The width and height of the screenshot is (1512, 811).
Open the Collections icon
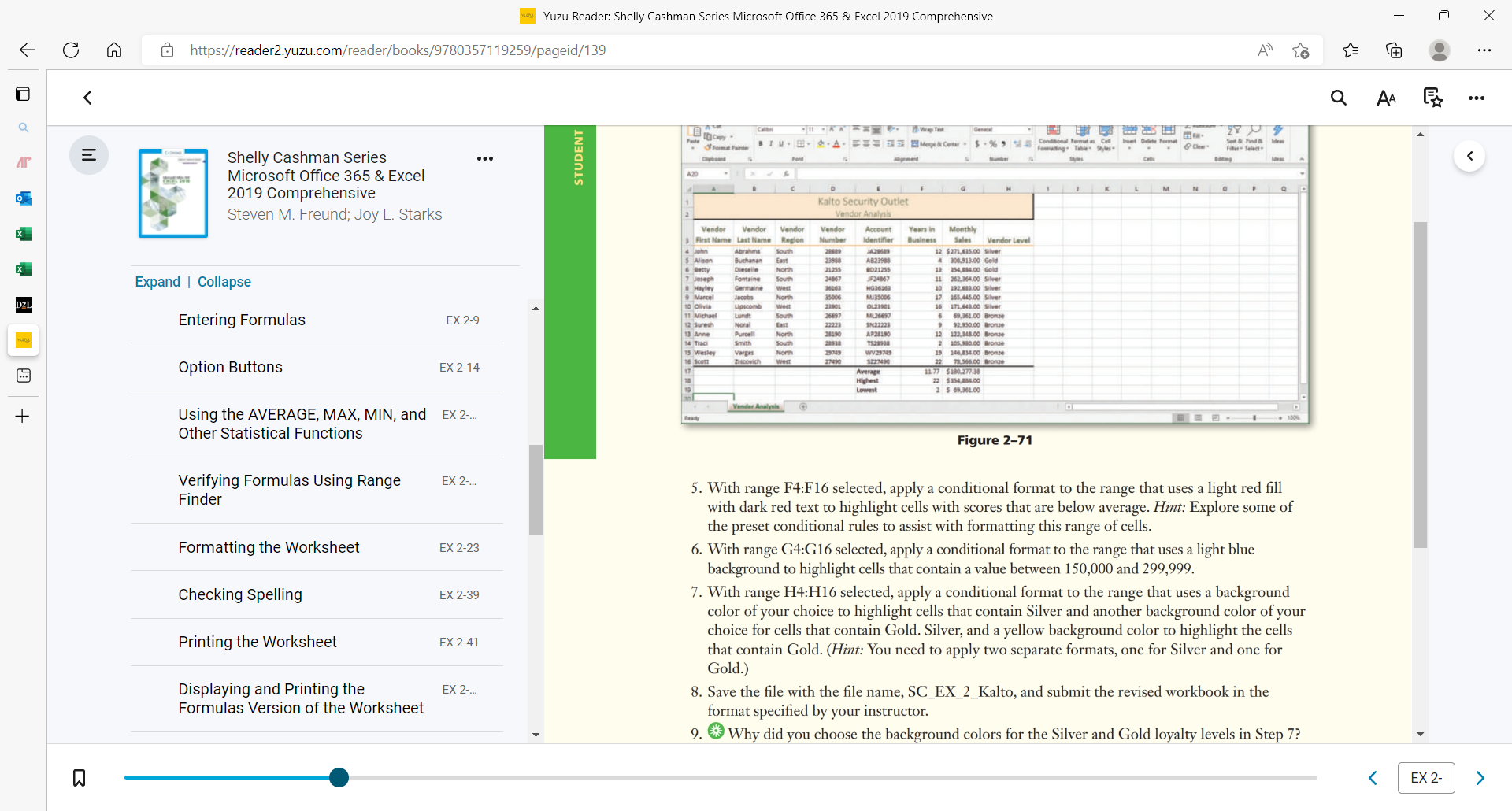[x=1394, y=50]
